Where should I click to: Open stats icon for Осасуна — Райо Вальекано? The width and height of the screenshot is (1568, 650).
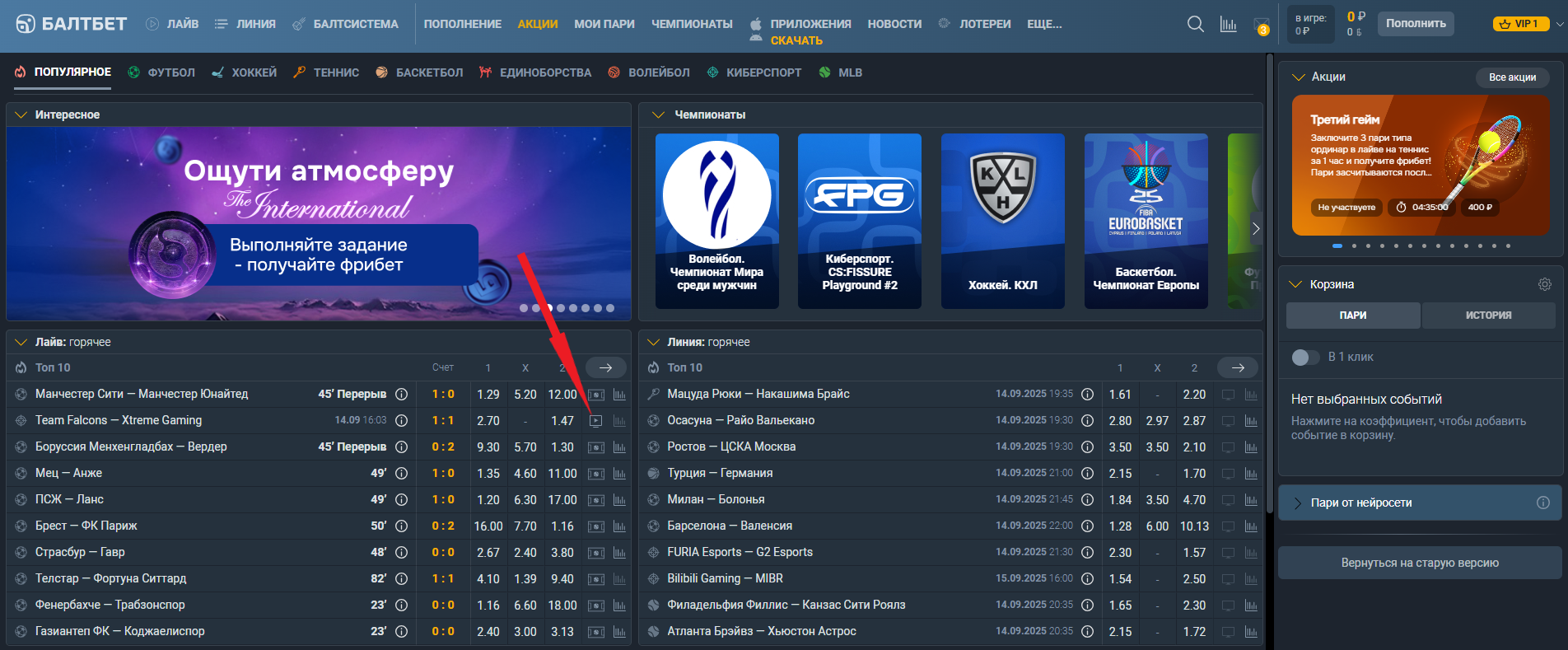click(1251, 421)
